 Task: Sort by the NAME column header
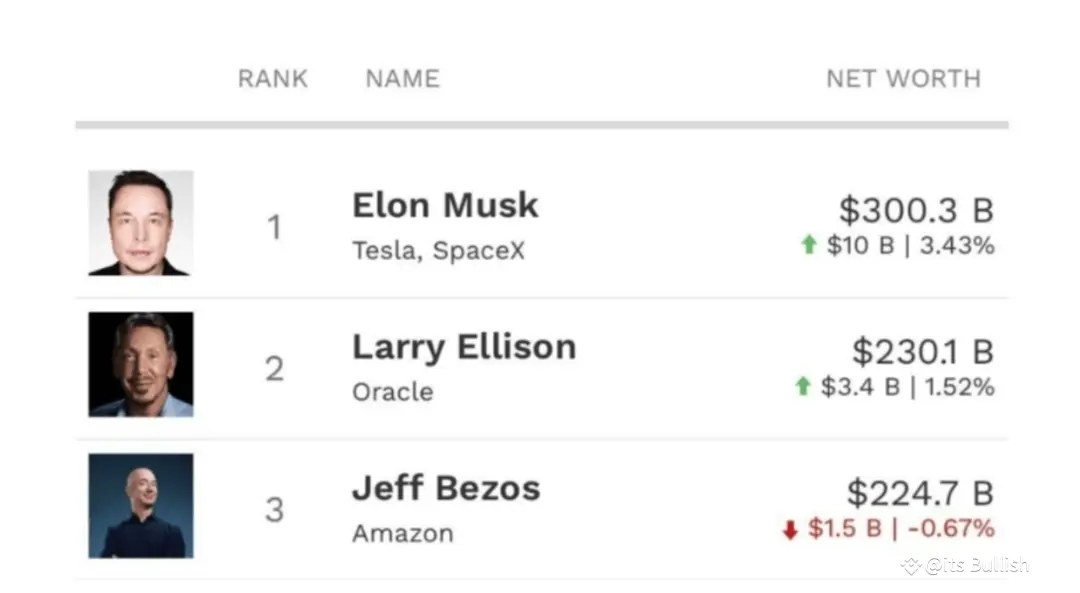coord(402,79)
